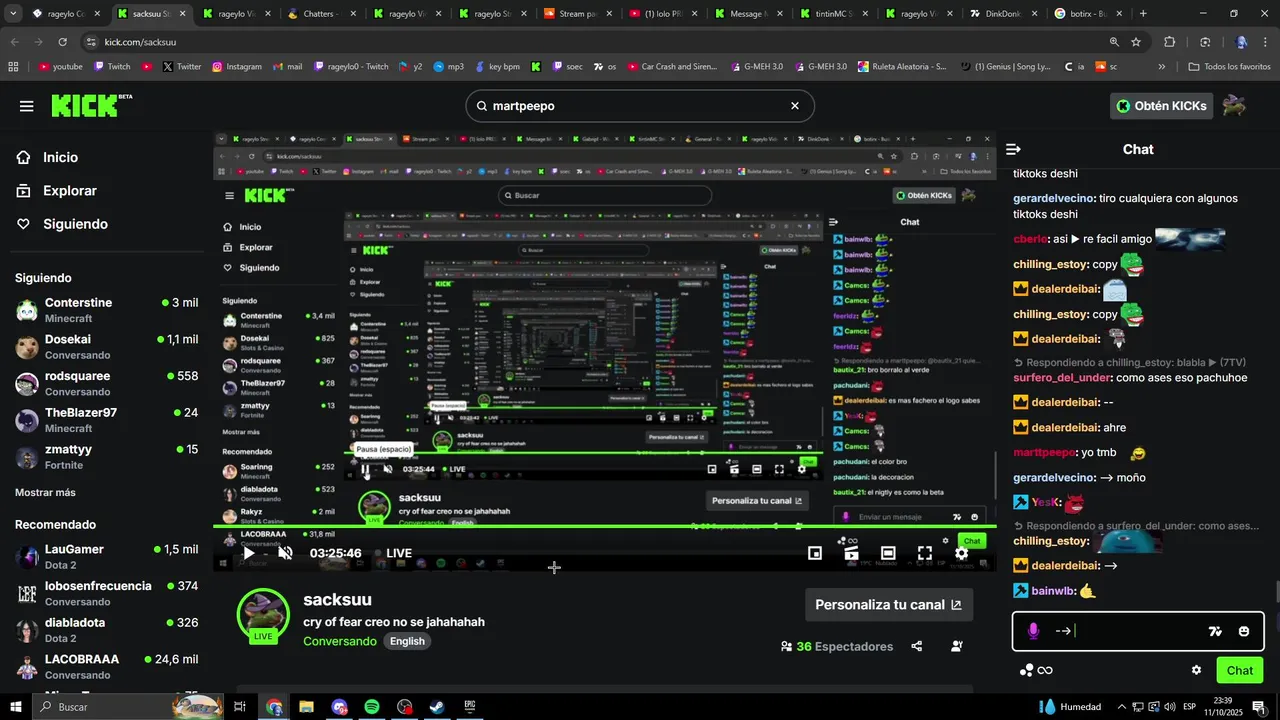This screenshot has width=1280, height=720.
Task: Open rodsquaree's channel entry
Action: (106, 383)
